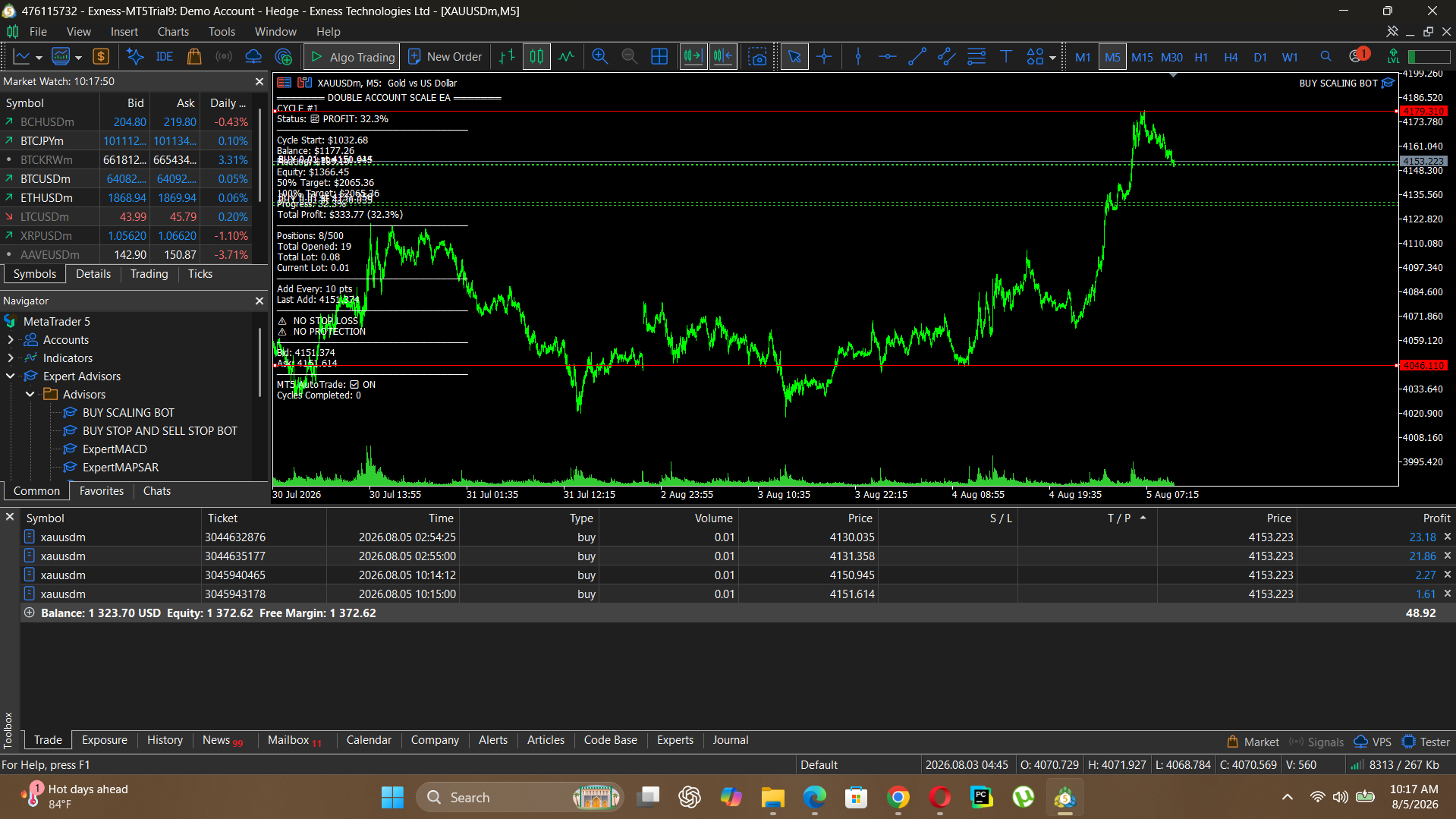This screenshot has width=1456, height=819.
Task: Click the New Order button
Action: [445, 57]
